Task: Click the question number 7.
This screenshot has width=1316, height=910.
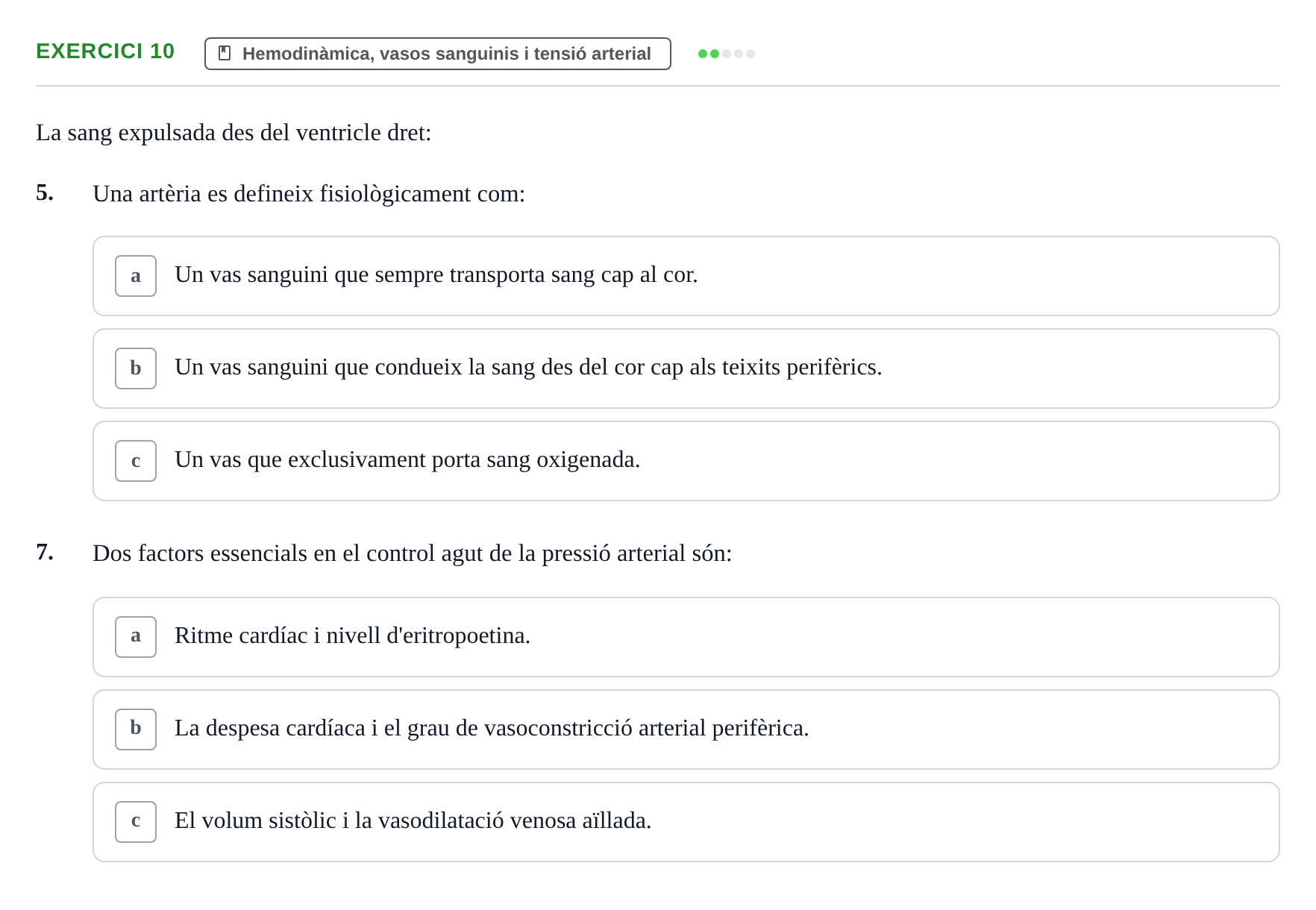Action: (x=45, y=553)
